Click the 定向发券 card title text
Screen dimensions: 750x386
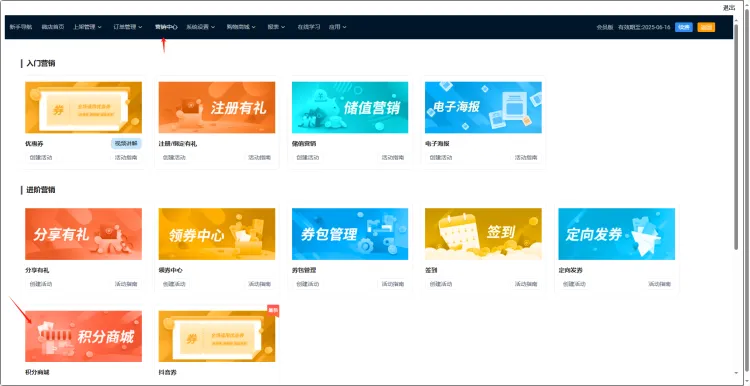click(x=570, y=270)
